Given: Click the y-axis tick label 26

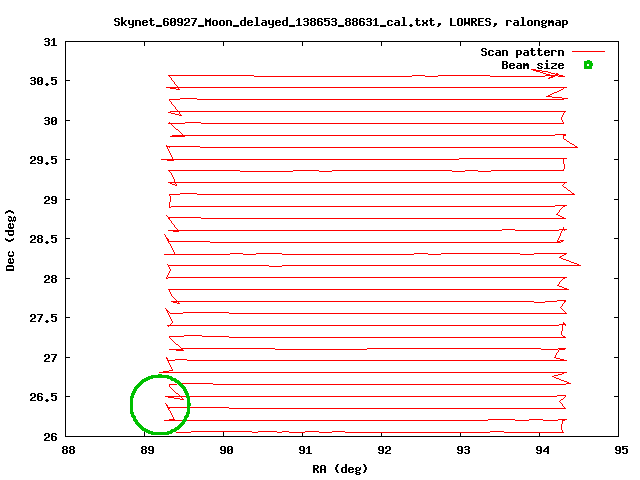Looking at the screenshot, I should (51, 437).
